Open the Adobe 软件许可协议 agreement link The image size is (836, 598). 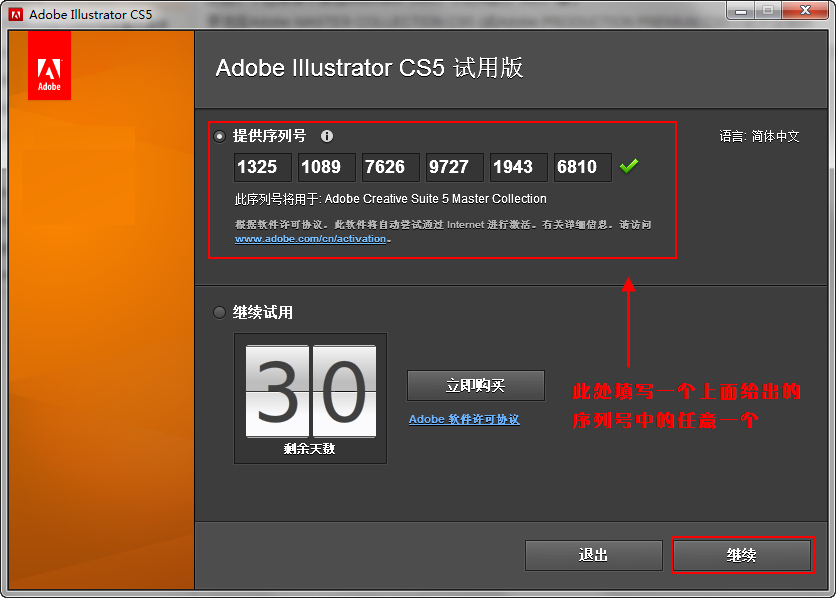pos(463,419)
